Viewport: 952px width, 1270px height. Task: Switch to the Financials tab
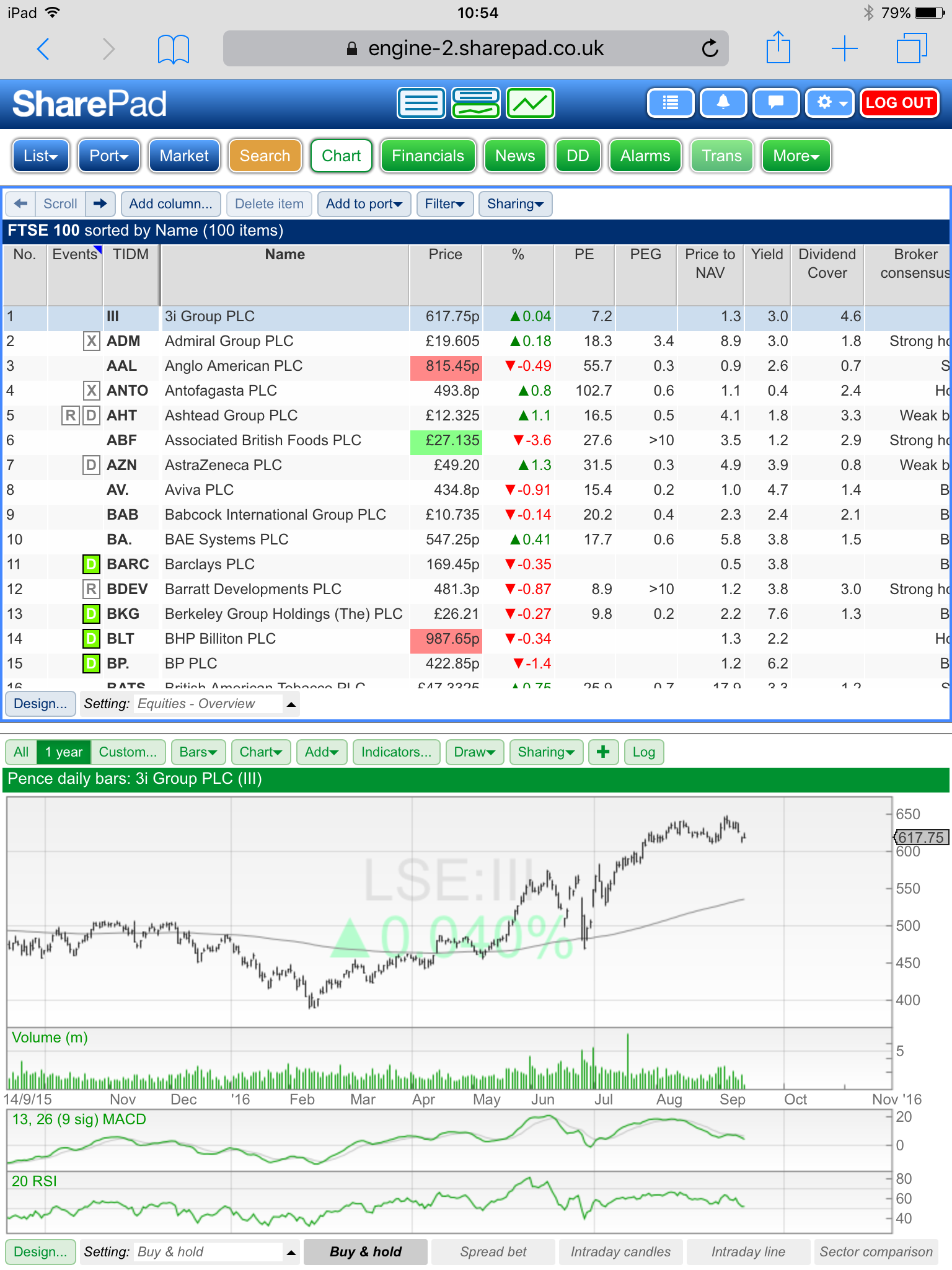[x=428, y=156]
